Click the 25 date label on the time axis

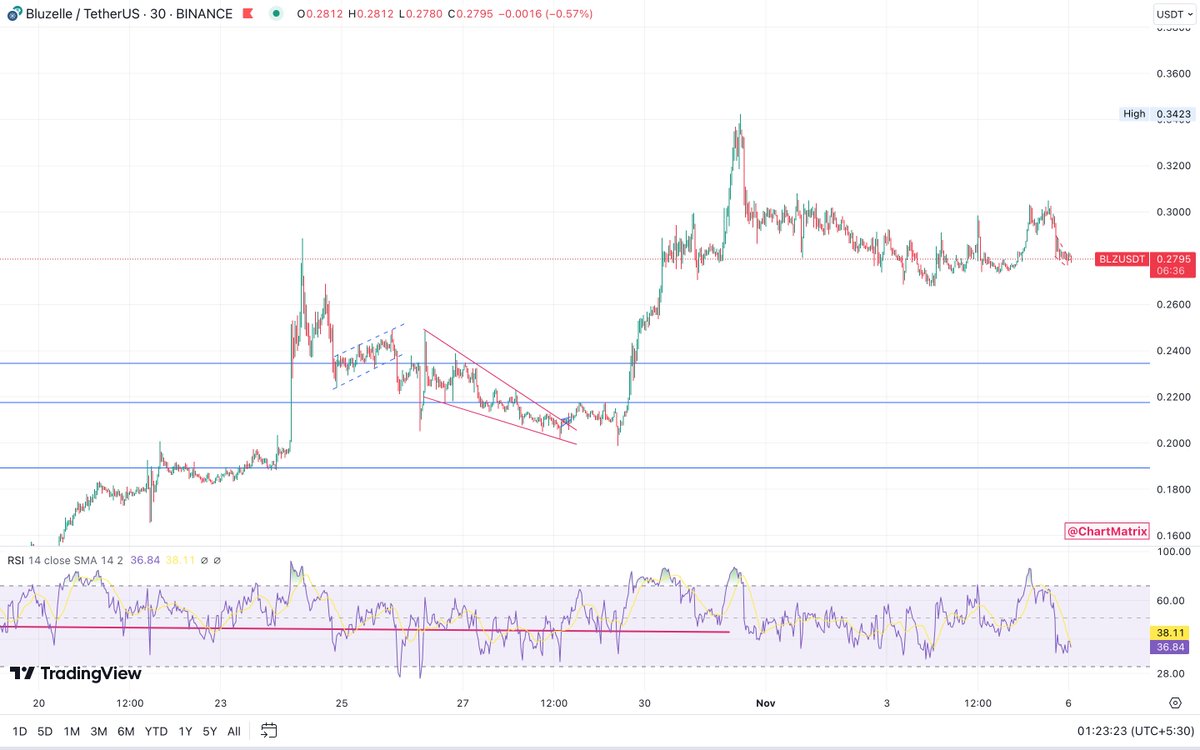[341, 703]
